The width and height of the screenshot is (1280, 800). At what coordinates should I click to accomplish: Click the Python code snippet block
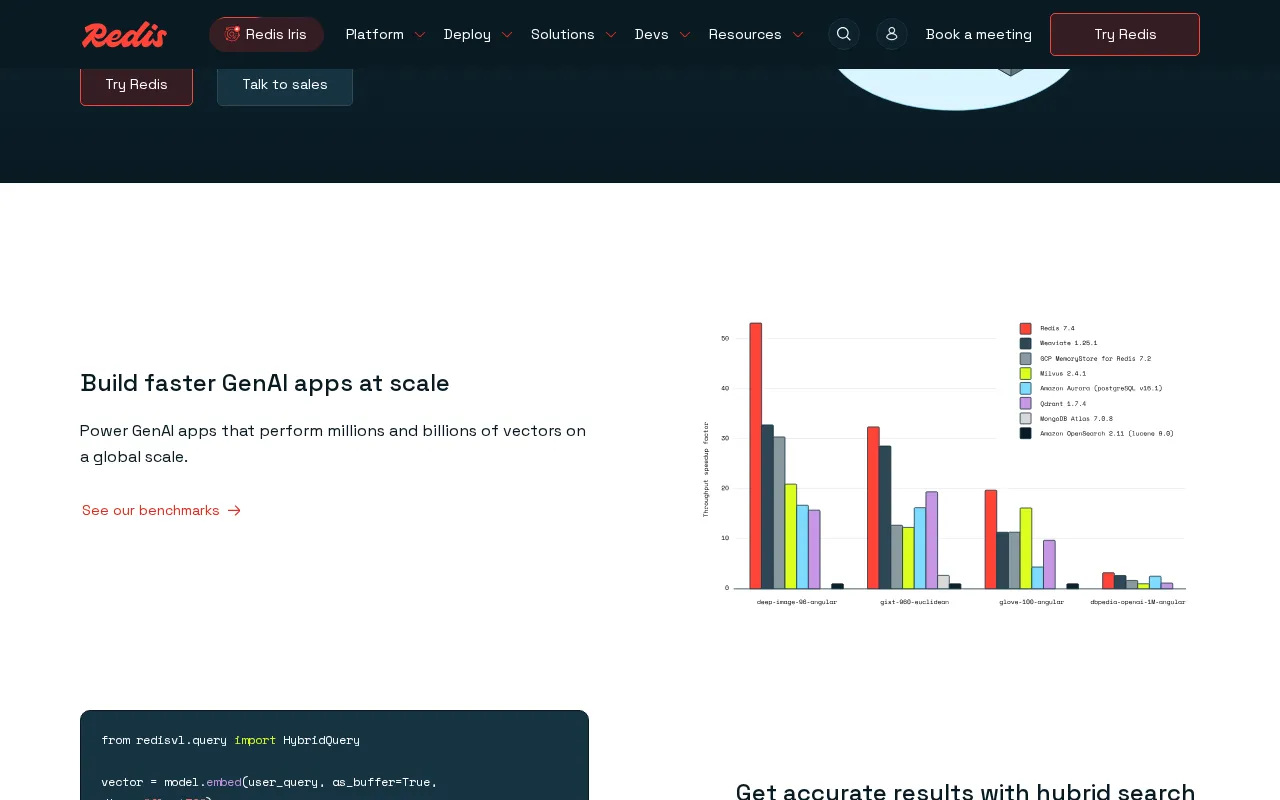(334, 755)
